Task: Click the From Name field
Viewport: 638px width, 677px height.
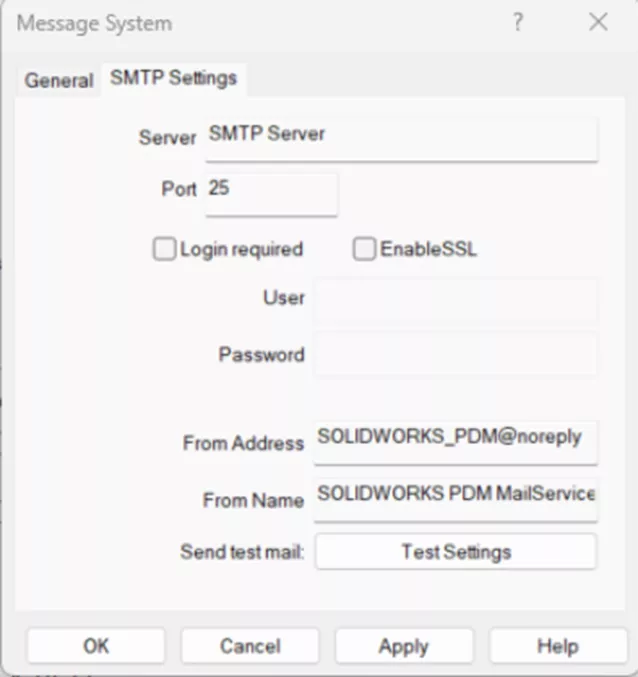Action: [x=455, y=500]
